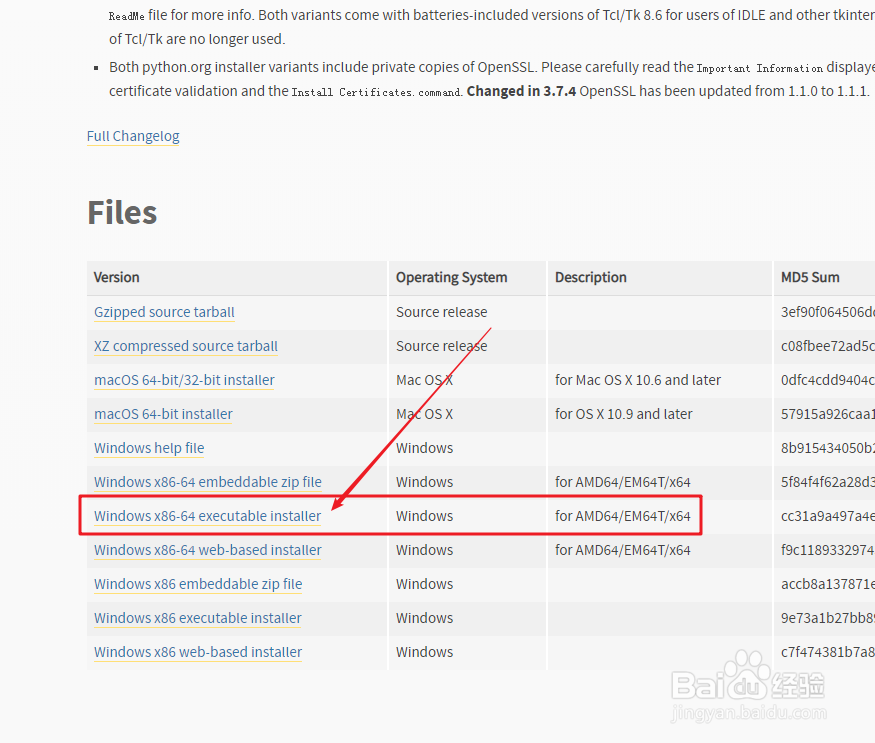The width and height of the screenshot is (875, 743).
Task: Download Windows help file
Action: coord(149,448)
